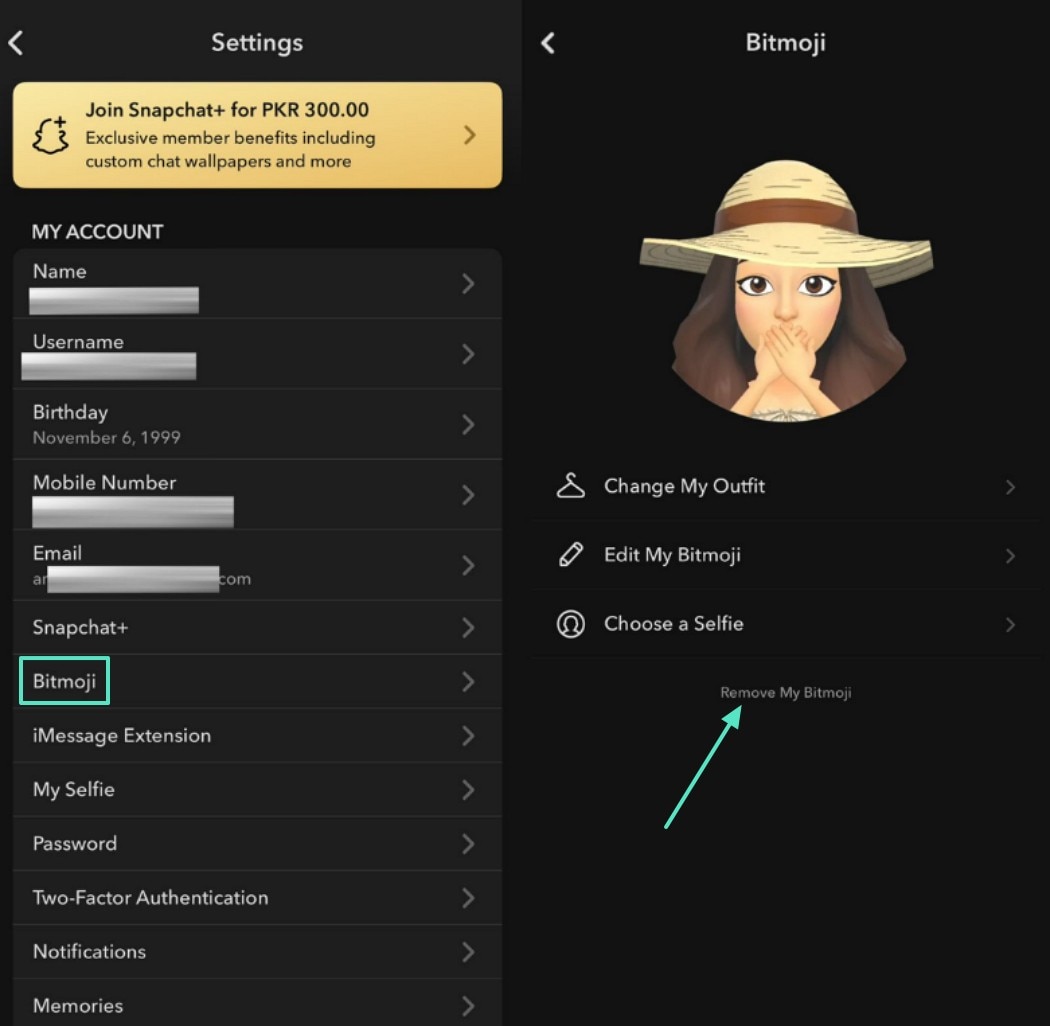Open the Username settings via its chevron
Image resolution: width=1050 pixels, height=1026 pixels.
coord(468,354)
